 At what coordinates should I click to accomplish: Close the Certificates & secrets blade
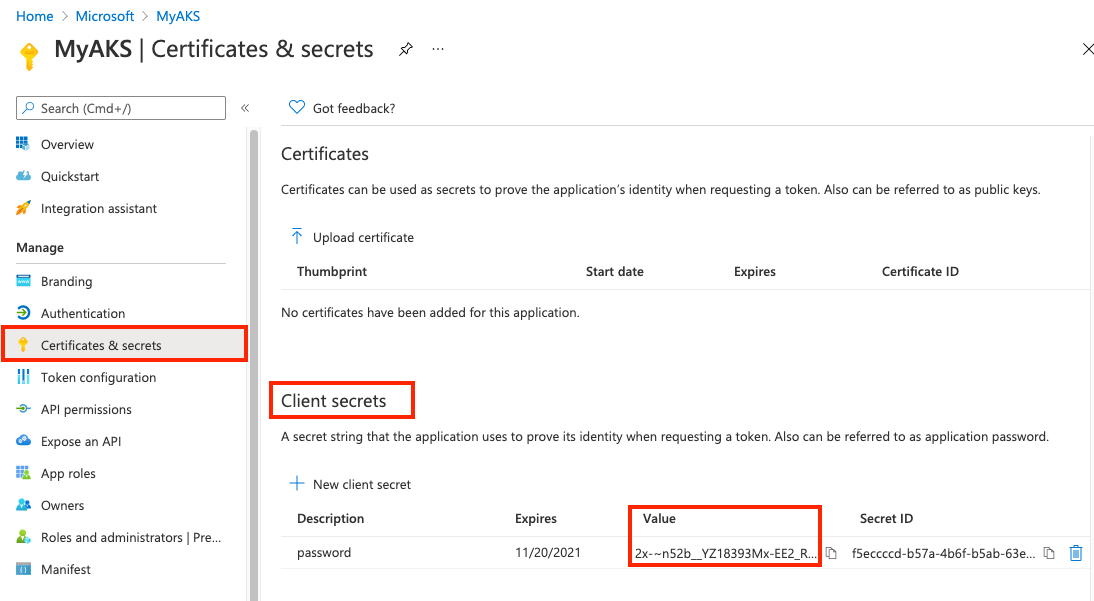1088,49
